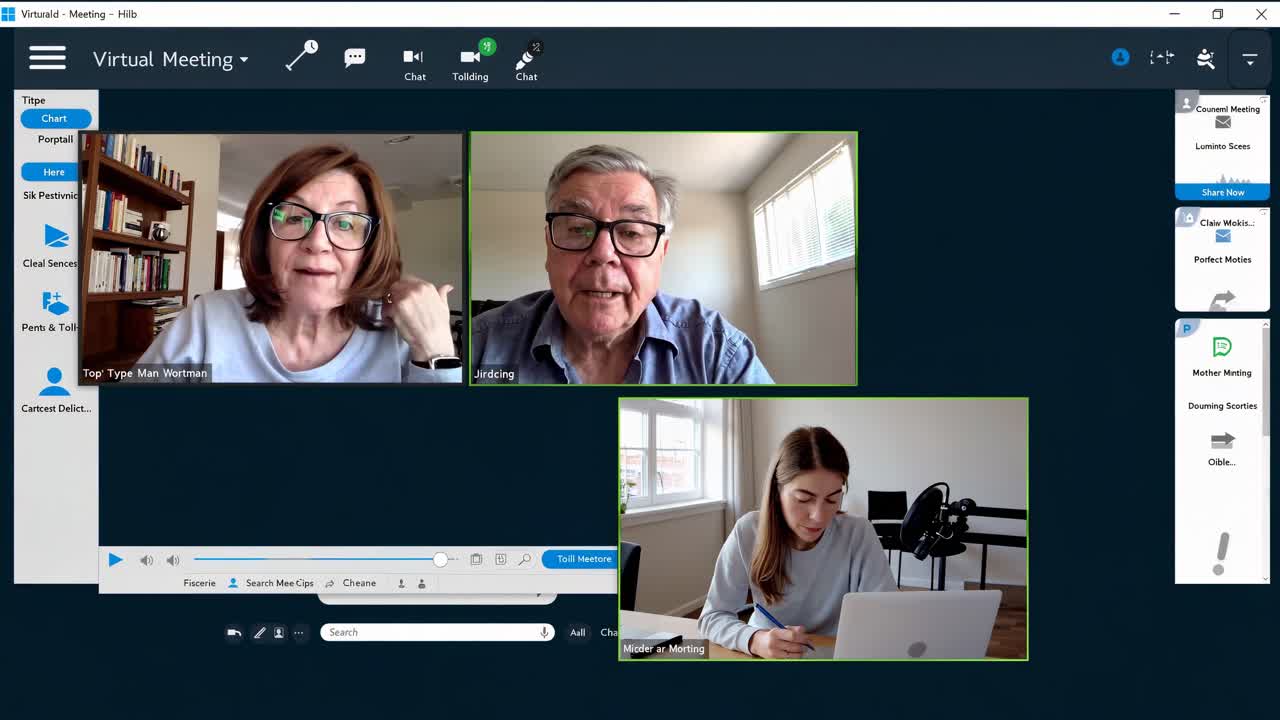Open the Mother Mınting chat icon
1280x720 pixels.
click(x=1221, y=347)
